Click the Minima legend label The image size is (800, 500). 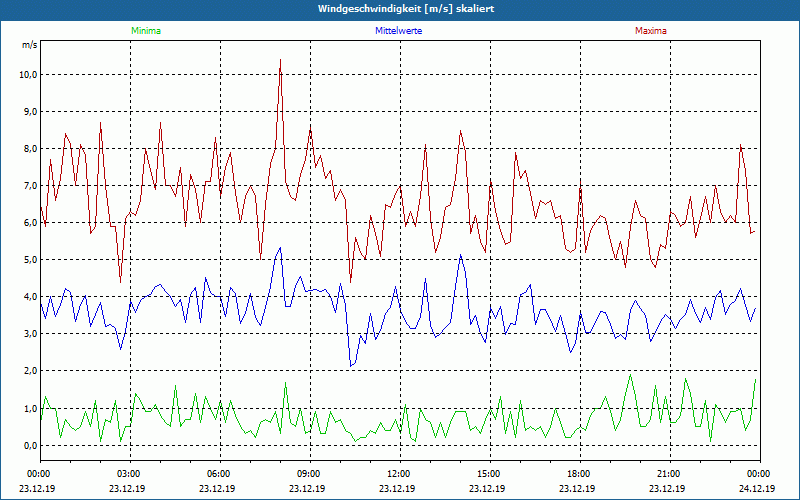(x=146, y=31)
